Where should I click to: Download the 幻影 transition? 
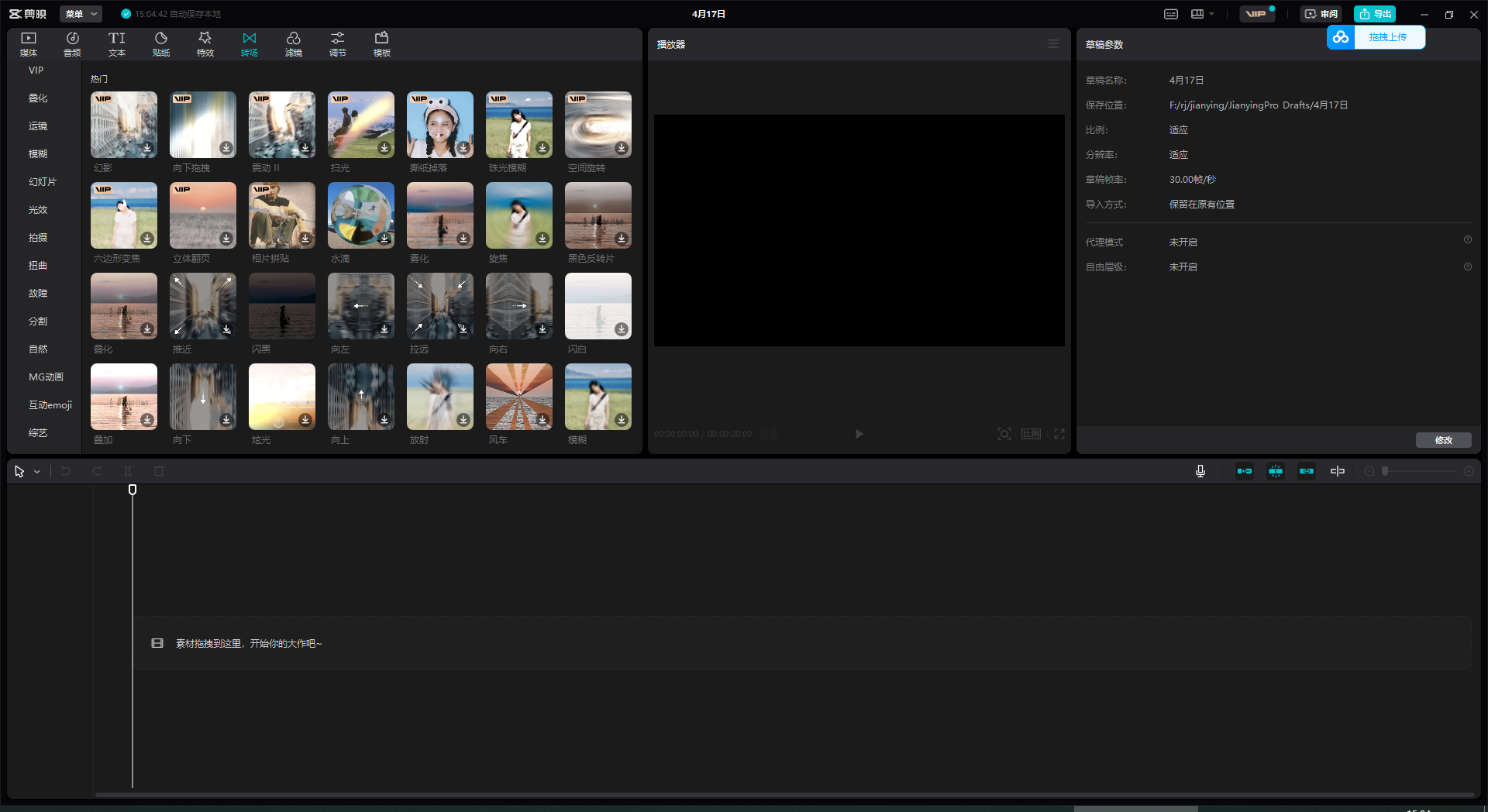pos(147,148)
